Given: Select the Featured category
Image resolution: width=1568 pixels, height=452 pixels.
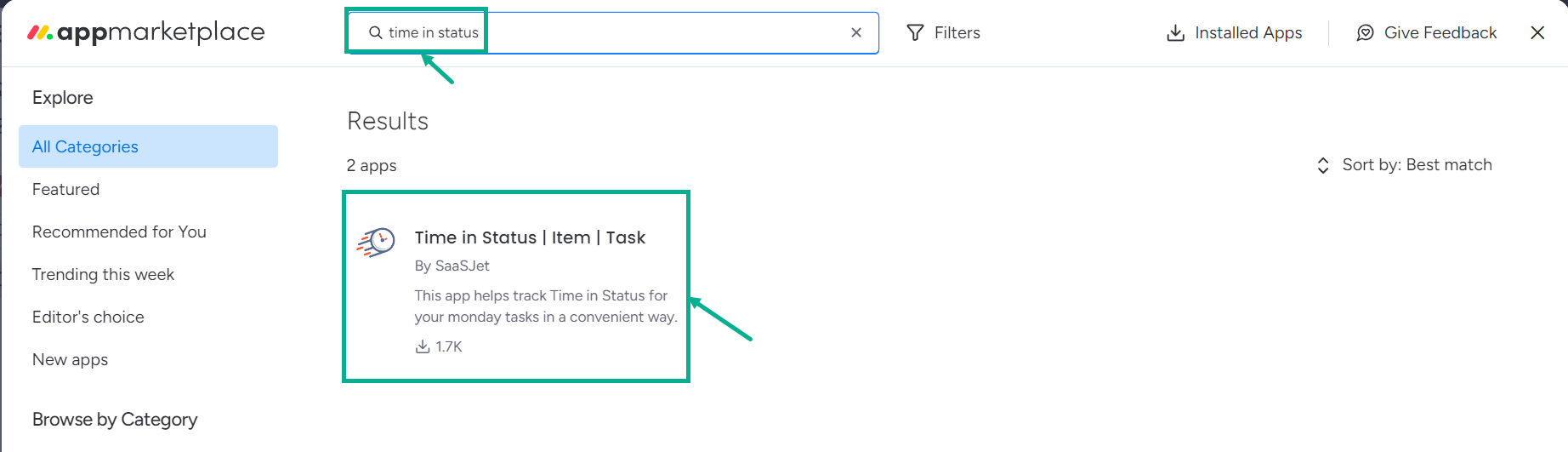Looking at the screenshot, I should [65, 189].
